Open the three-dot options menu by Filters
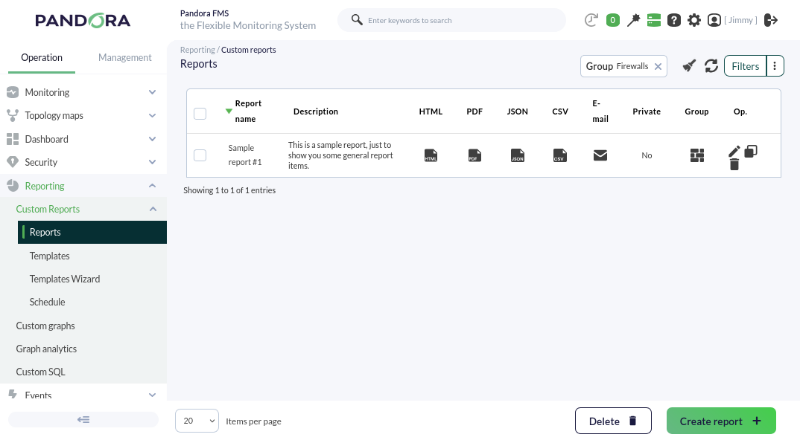The image size is (800, 440). point(774,66)
